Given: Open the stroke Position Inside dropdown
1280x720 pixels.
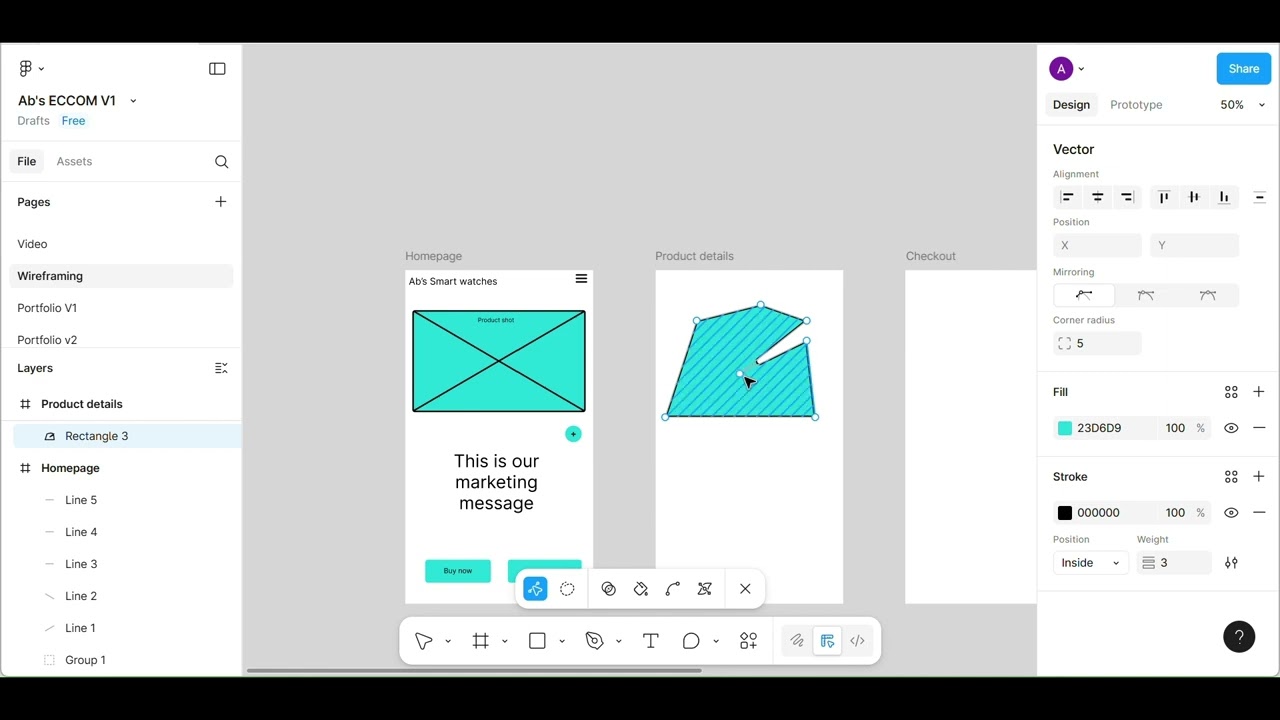Looking at the screenshot, I should click(1090, 563).
